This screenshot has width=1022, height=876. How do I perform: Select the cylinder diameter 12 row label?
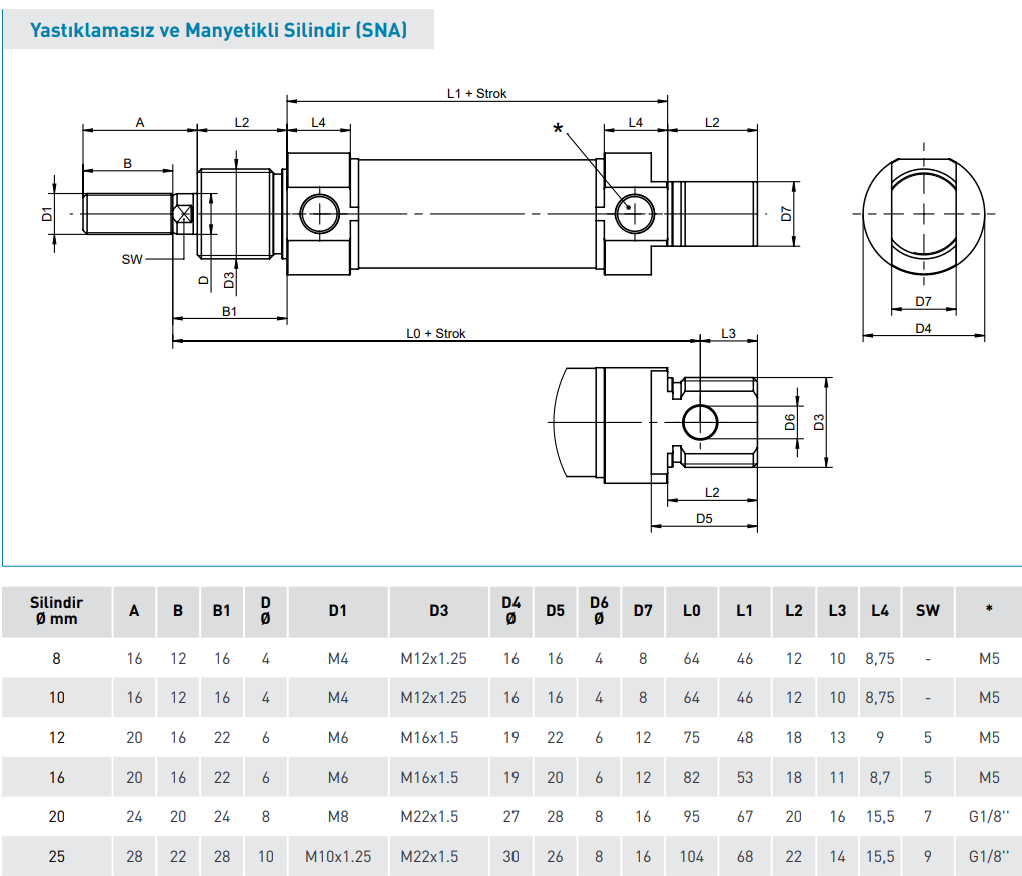56,737
